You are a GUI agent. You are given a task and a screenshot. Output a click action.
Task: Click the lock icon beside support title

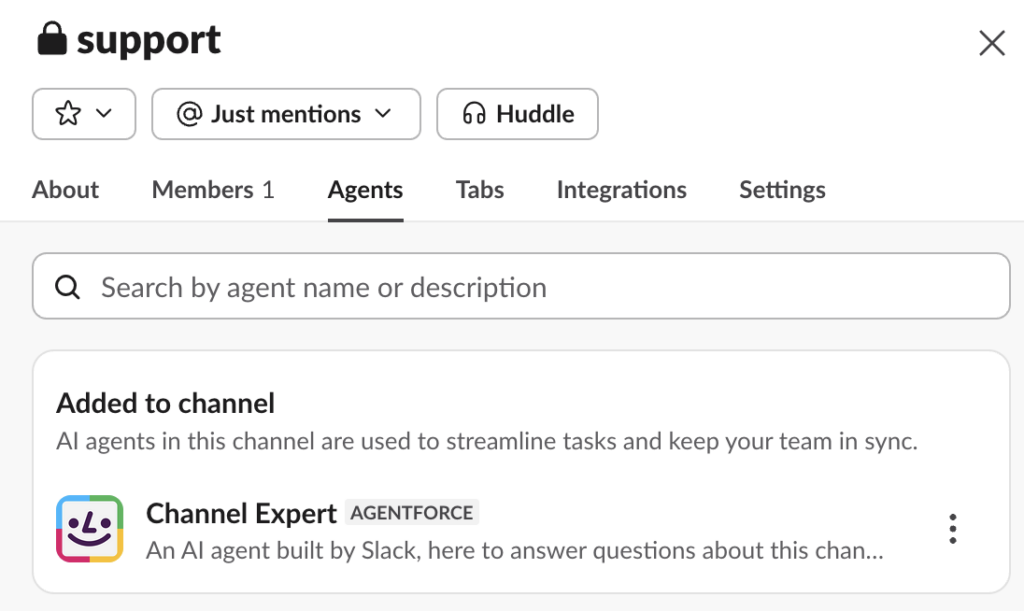click(51, 41)
